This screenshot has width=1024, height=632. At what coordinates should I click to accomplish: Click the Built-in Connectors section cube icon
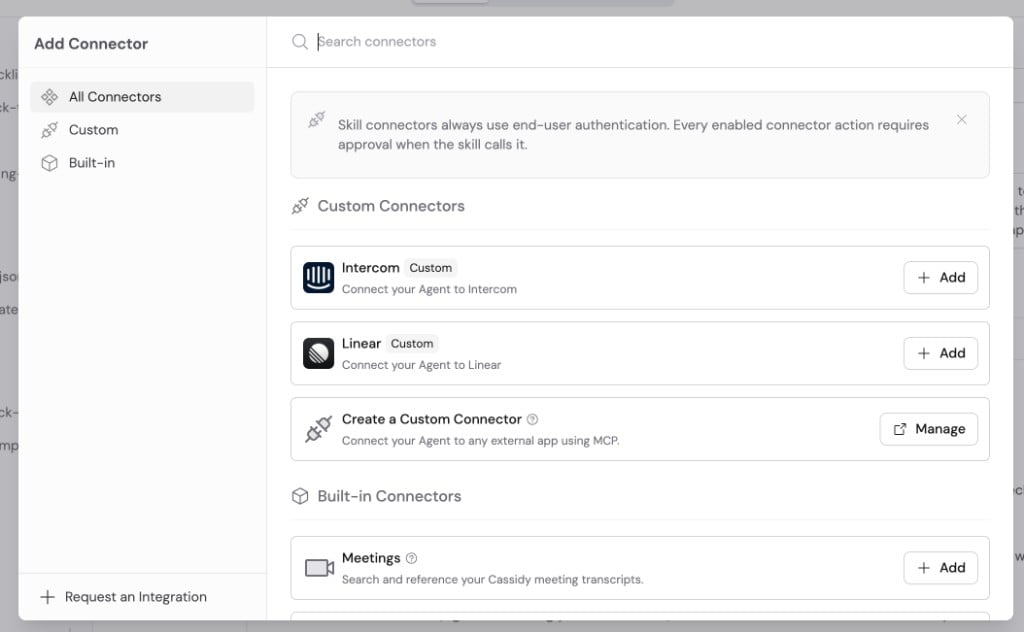pyautogui.click(x=300, y=496)
